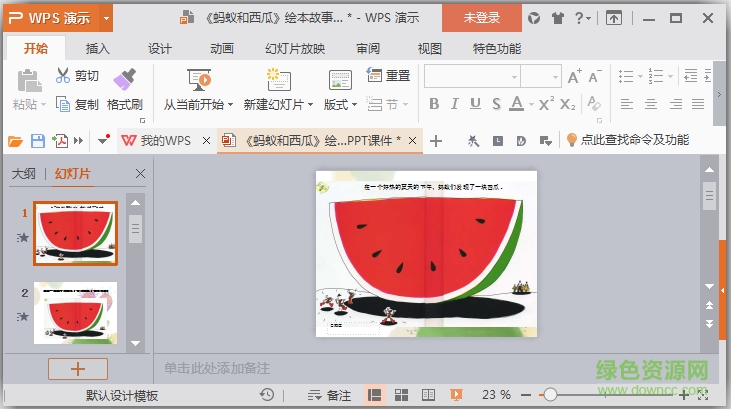Decrease font size with A- icon
Image resolution: width=731 pixels, height=409 pixels.
[594, 76]
